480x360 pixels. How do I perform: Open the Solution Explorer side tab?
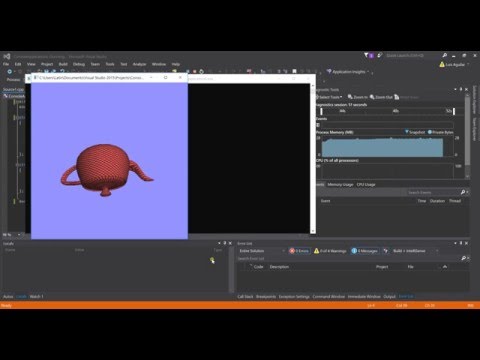coord(475,100)
